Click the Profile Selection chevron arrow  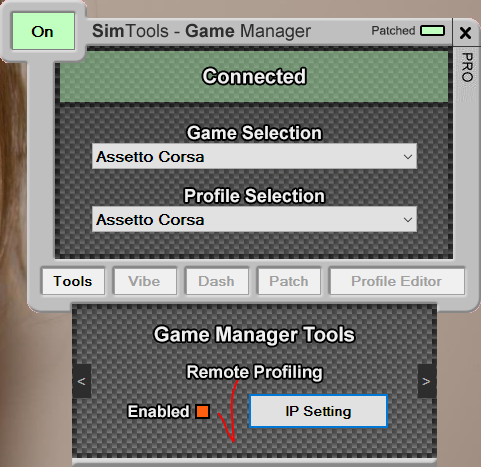tap(408, 220)
